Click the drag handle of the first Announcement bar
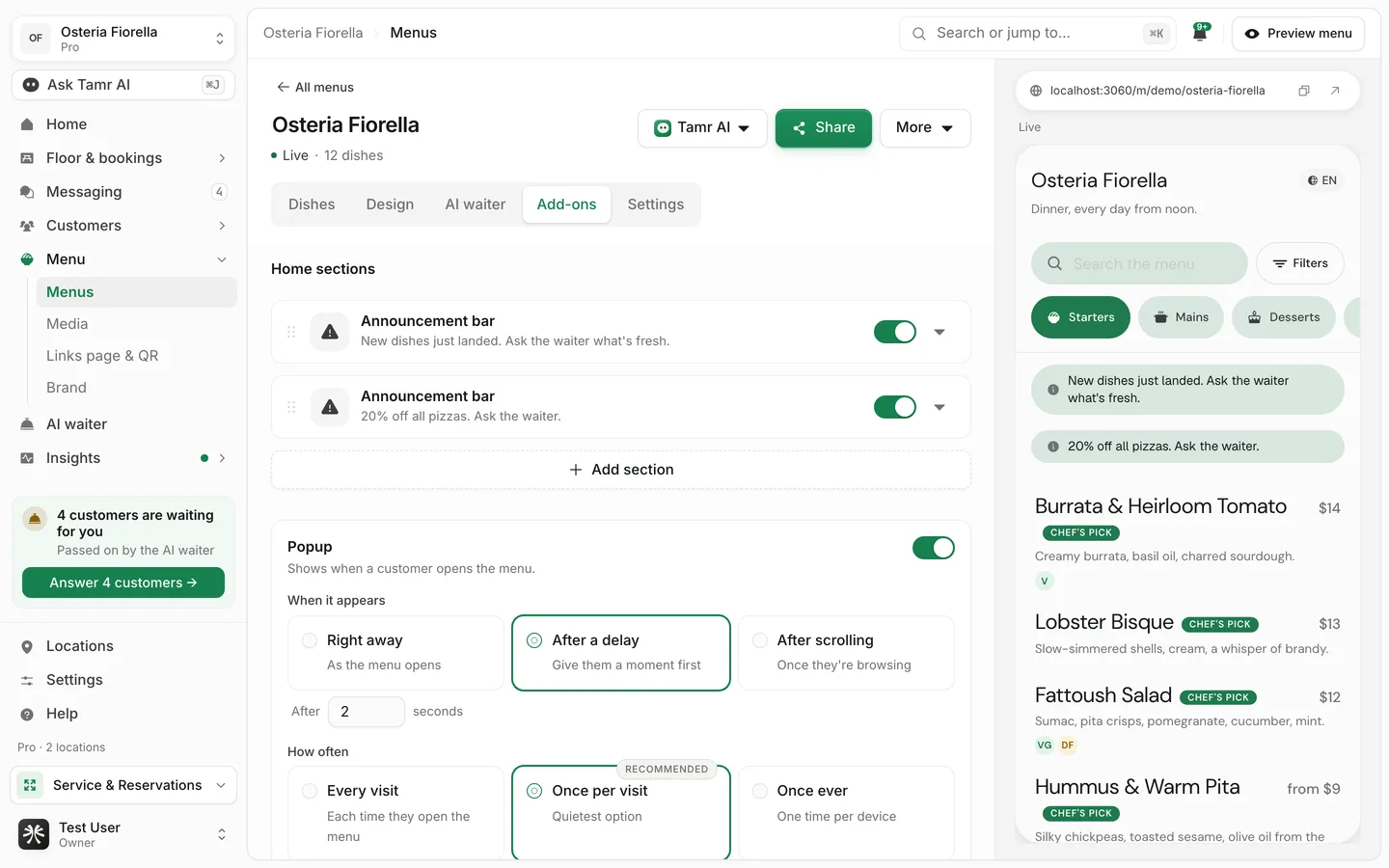Image resolution: width=1389 pixels, height=868 pixels. pos(291,332)
